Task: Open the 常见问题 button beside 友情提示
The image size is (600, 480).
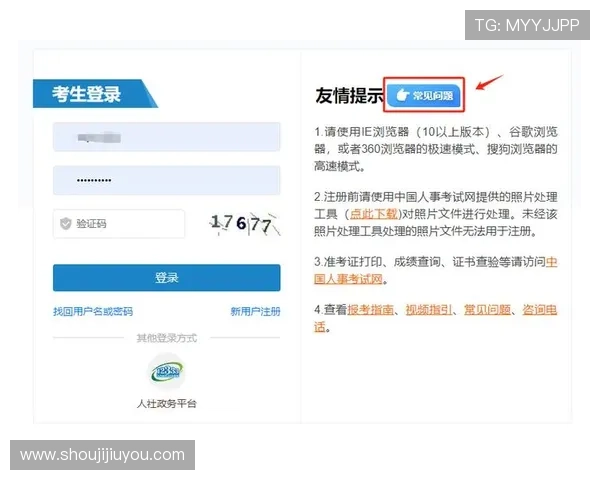Action: (424, 95)
